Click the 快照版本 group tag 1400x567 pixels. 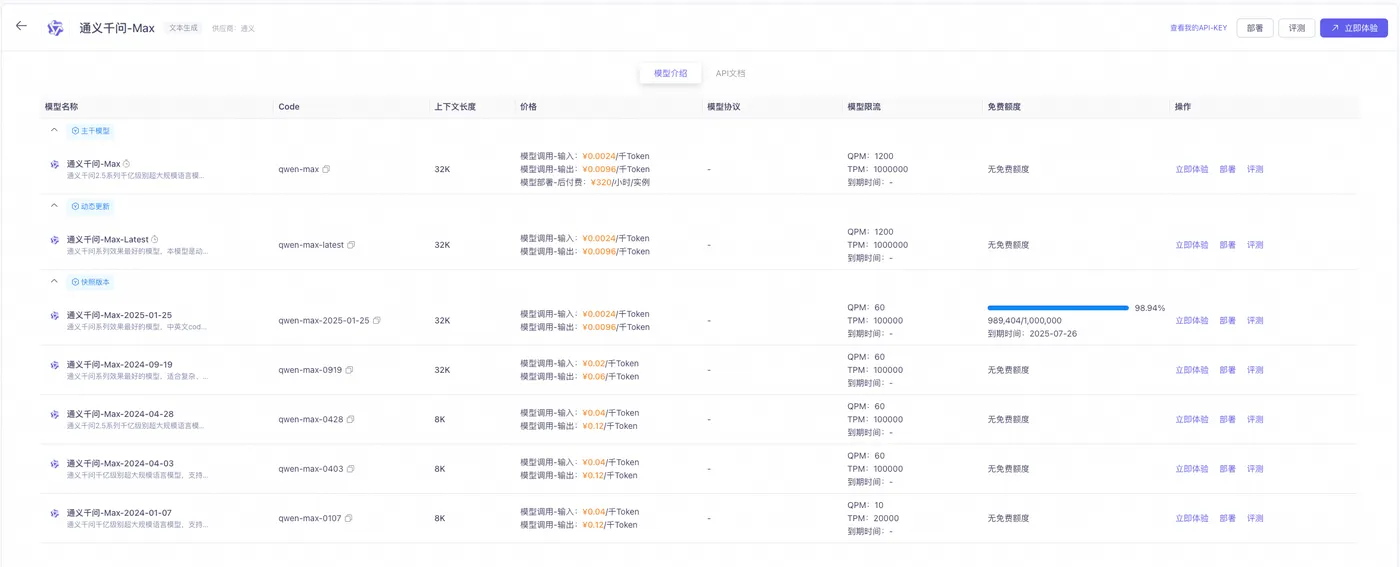tap(90, 282)
